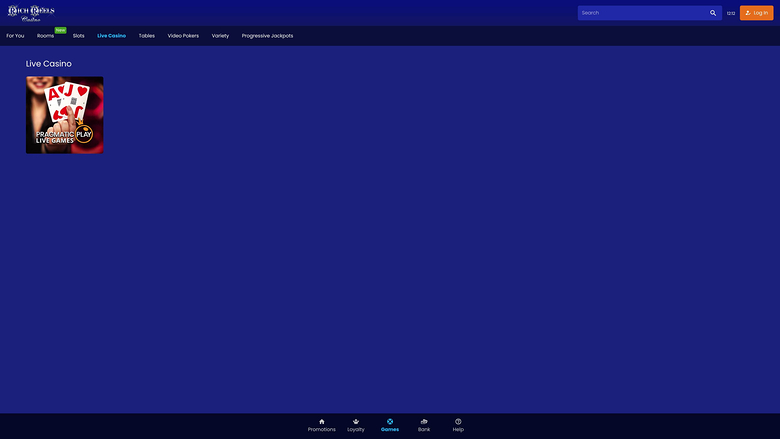Click inside the Search input field
The image size is (780, 439).
[x=640, y=13]
